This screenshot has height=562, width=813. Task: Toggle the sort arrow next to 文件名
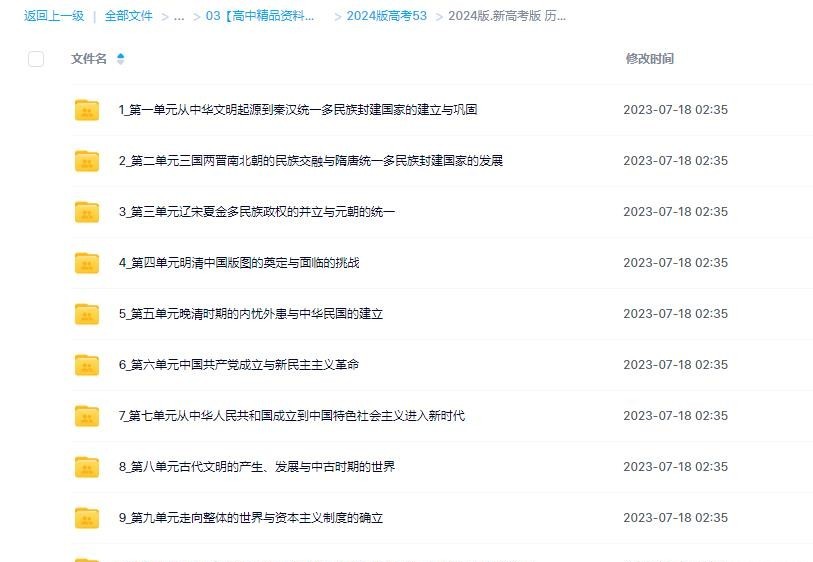click(x=121, y=59)
